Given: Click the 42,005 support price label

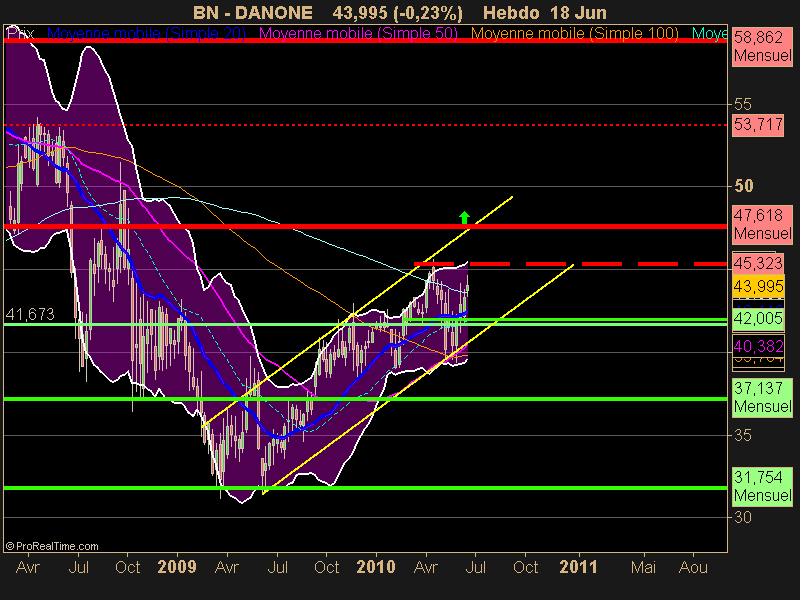Looking at the screenshot, I should point(758,318).
